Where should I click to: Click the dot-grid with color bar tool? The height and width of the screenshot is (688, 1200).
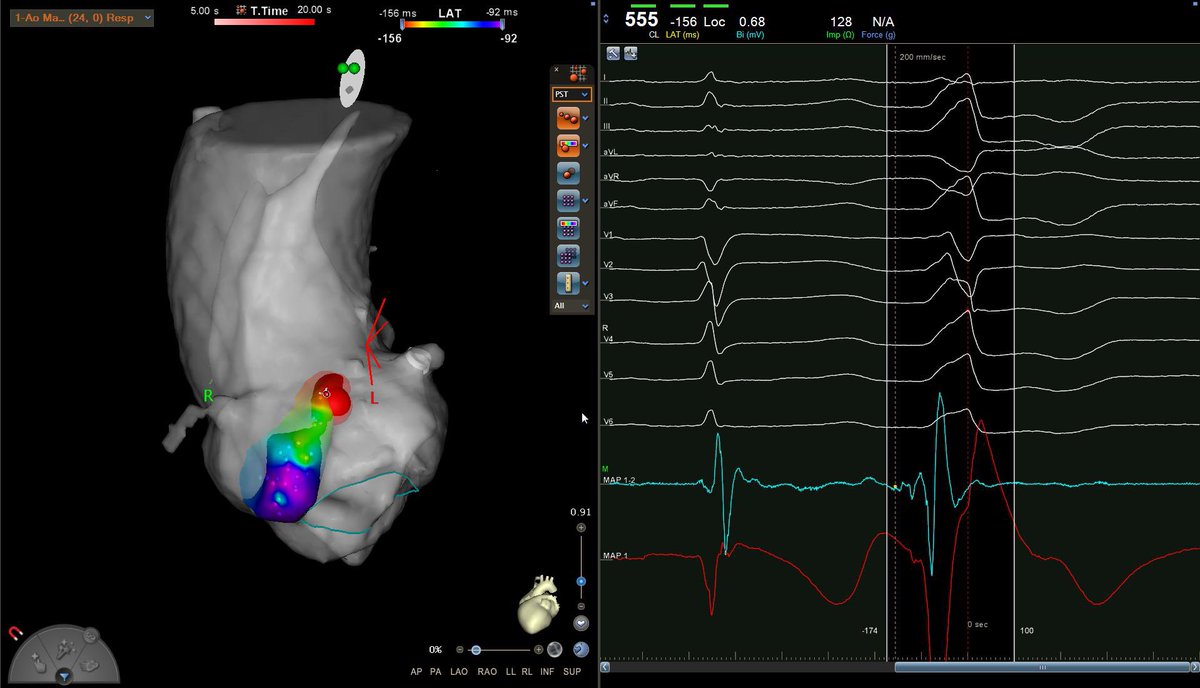(568, 228)
